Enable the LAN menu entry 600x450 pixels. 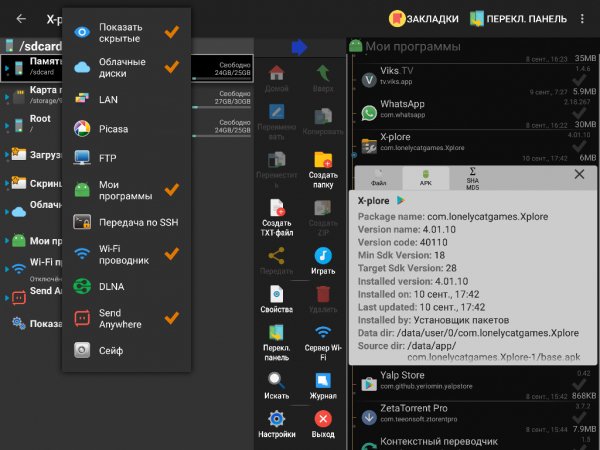click(x=126, y=99)
